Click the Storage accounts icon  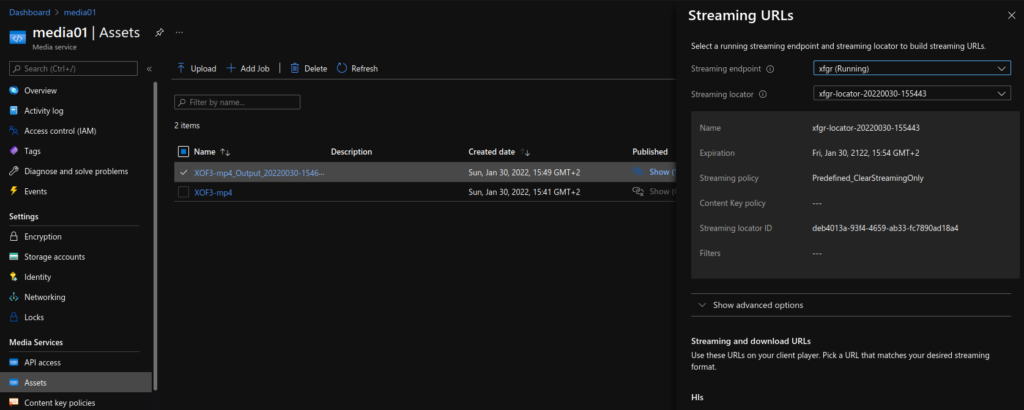(14, 257)
